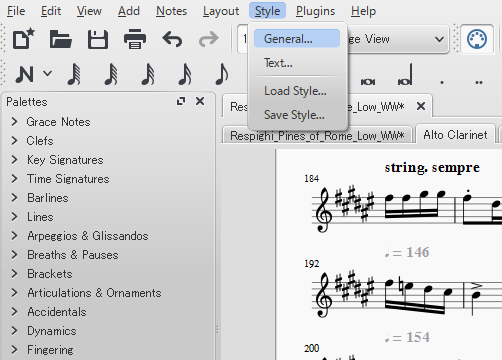Expand the Fingering palette
Image resolution: width=502 pixels, height=360 pixels.
pyautogui.click(x=14, y=350)
